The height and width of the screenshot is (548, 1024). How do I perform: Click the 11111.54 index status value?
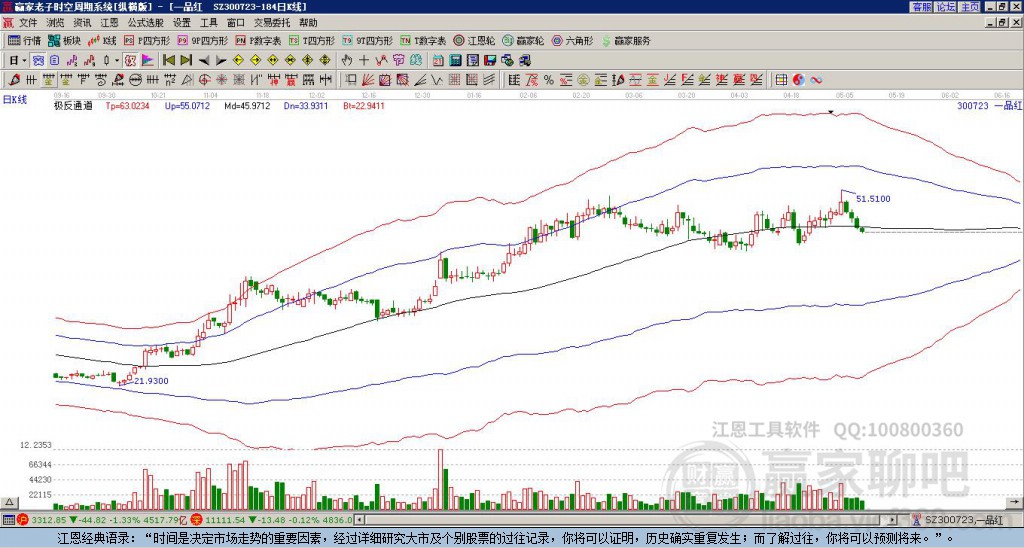point(223,520)
